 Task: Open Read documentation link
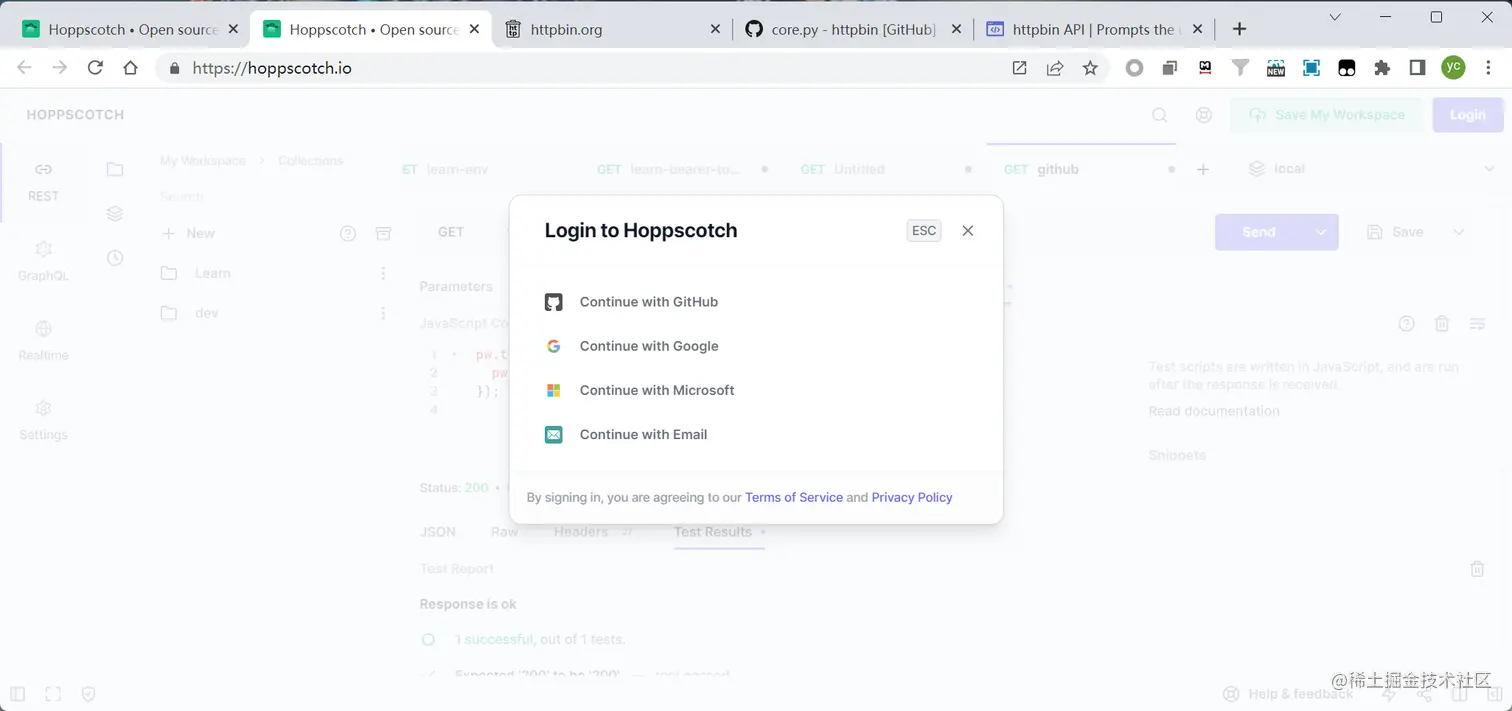tap(1214, 411)
